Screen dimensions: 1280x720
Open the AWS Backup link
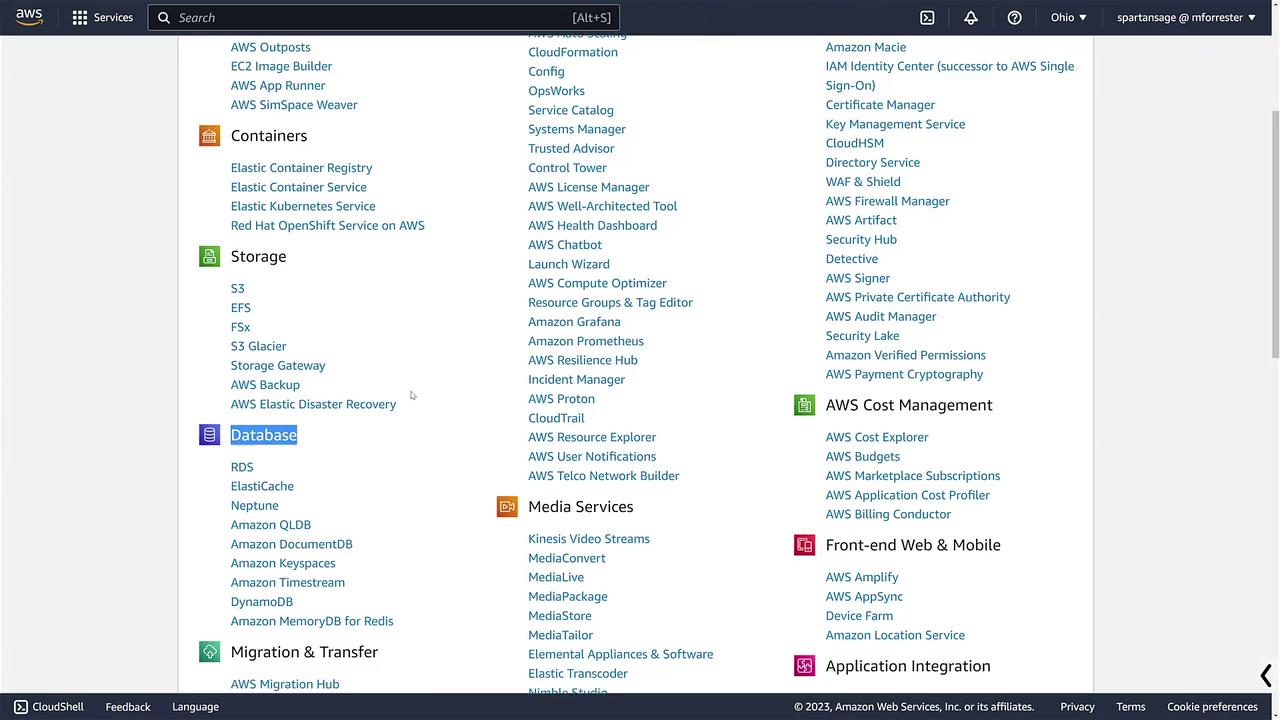coord(265,385)
